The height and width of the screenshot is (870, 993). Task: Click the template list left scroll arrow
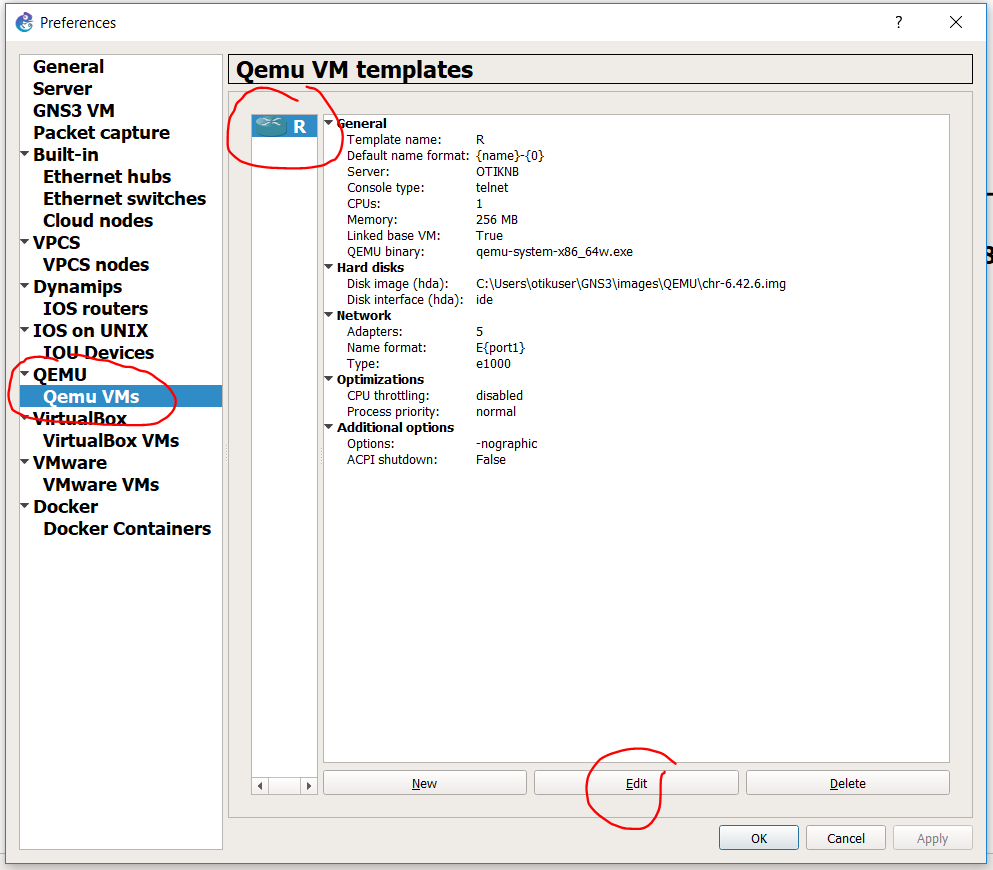260,786
